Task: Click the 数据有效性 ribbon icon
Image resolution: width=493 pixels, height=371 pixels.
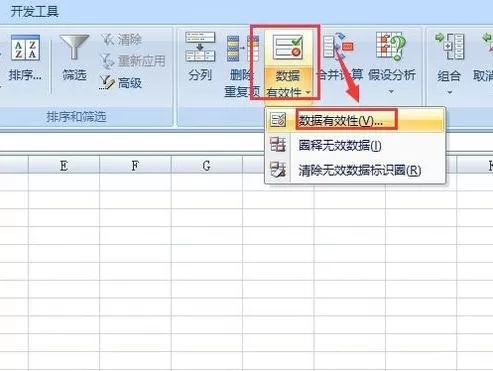Action: coord(288,48)
